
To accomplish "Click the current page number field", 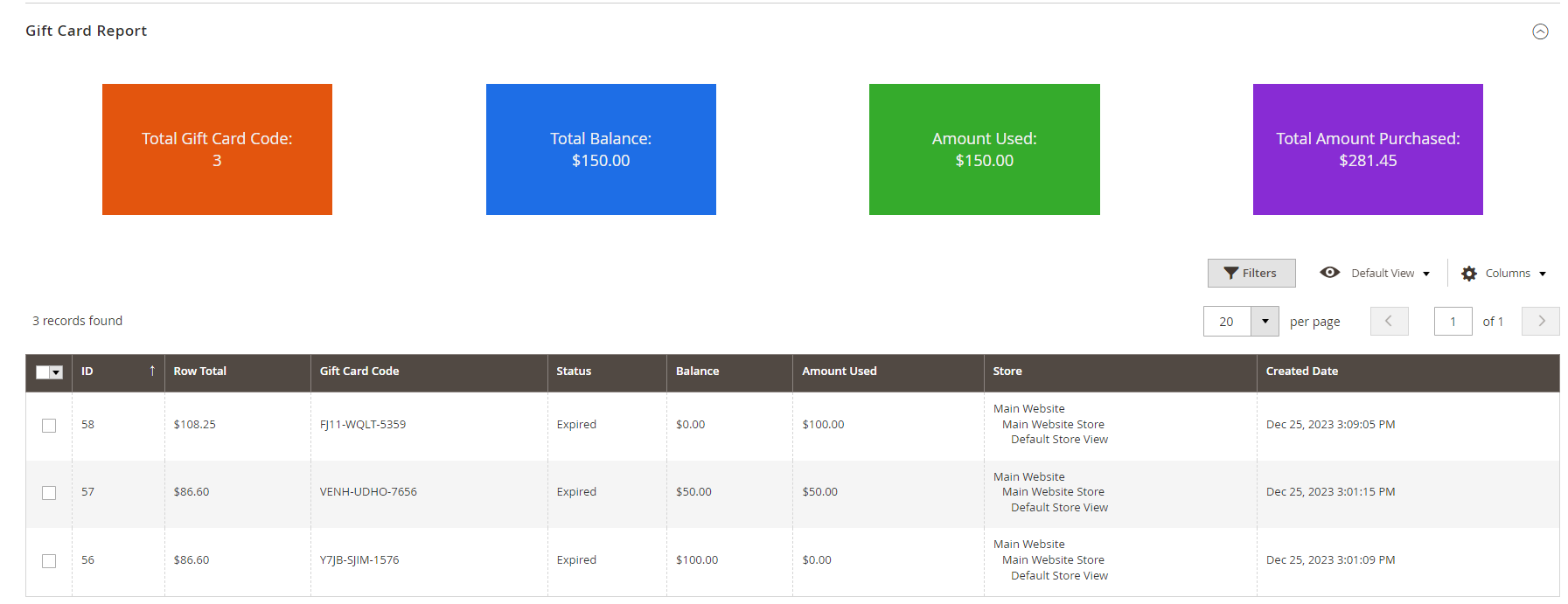I will [x=1453, y=322].
